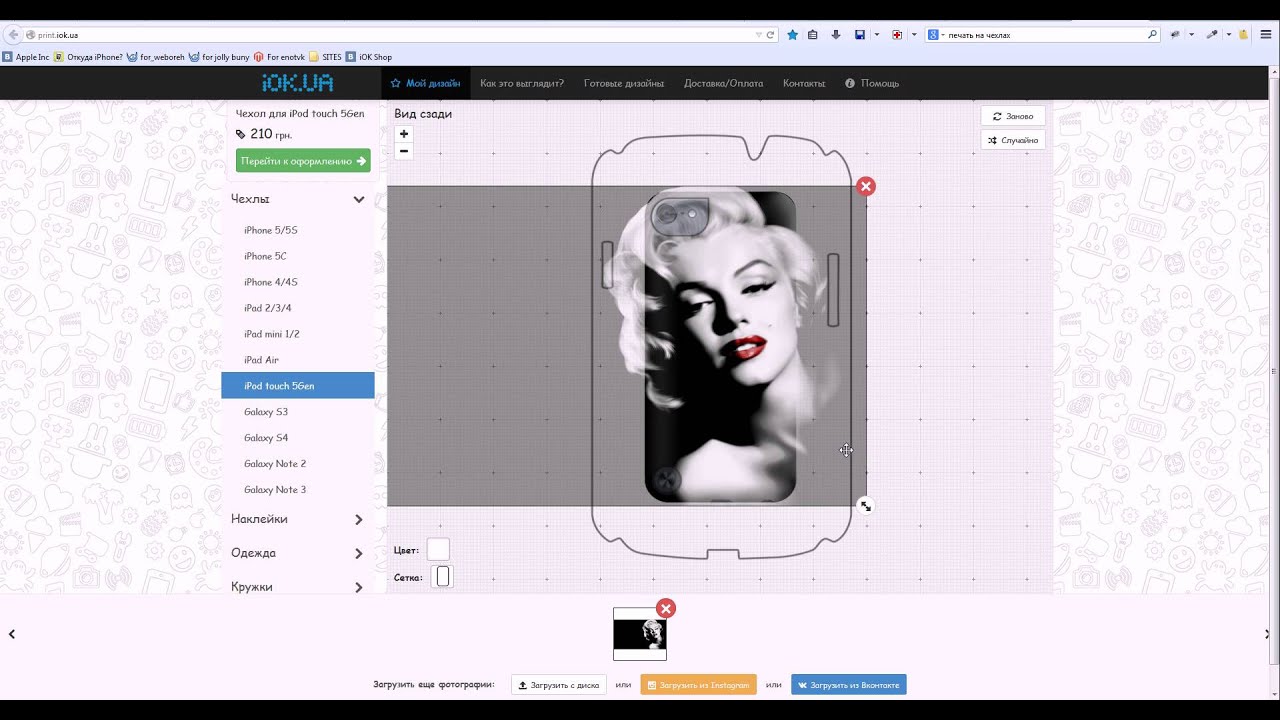Image resolution: width=1280 pixels, height=720 pixels.
Task: Click the bookmarks list icon
Action: point(813,35)
